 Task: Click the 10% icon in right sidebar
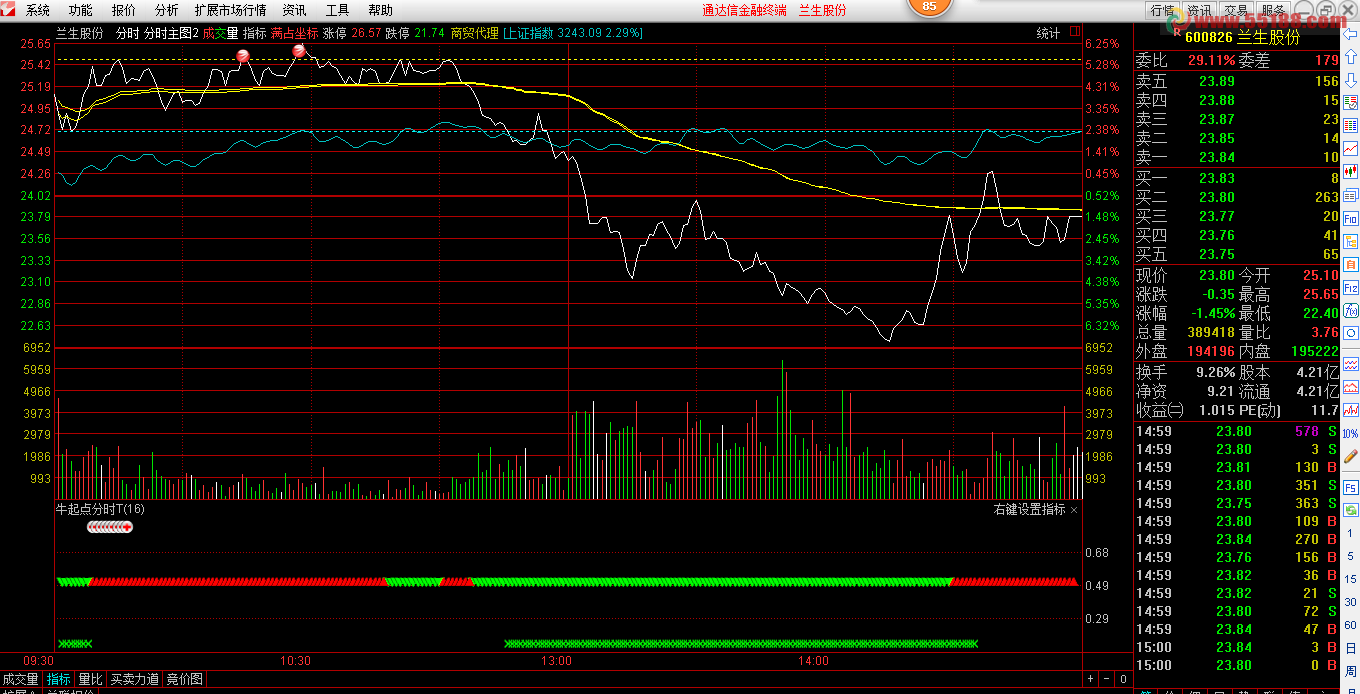click(x=1350, y=433)
